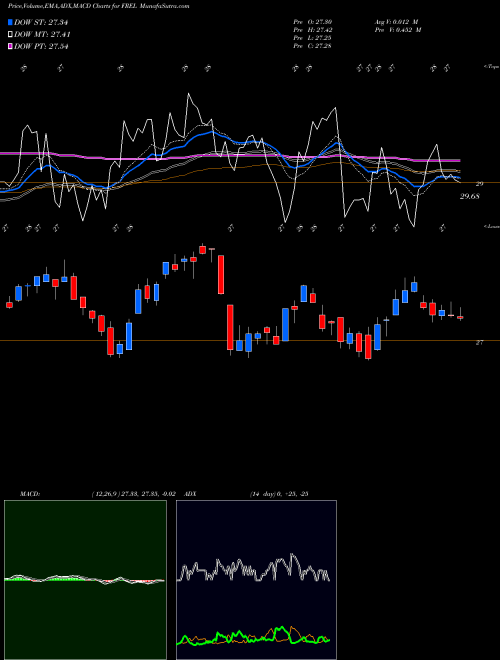
Task: Click the magenta DOW PT legend swatch
Action: pos(10,46)
